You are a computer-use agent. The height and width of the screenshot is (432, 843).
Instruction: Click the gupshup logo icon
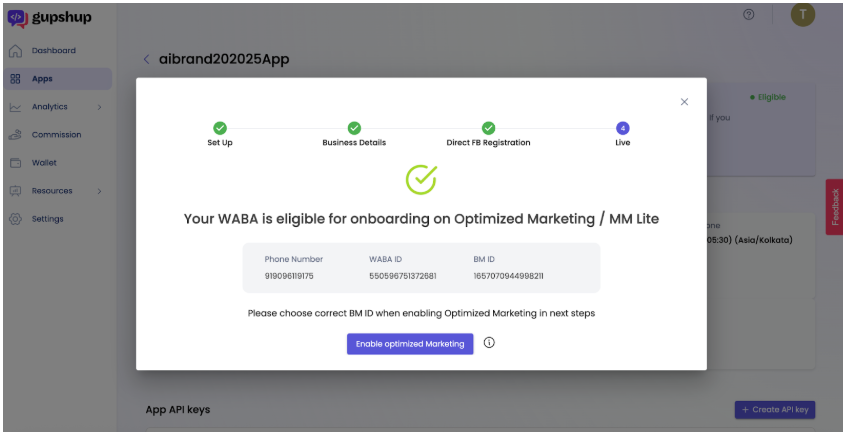pyautogui.click(x=17, y=19)
